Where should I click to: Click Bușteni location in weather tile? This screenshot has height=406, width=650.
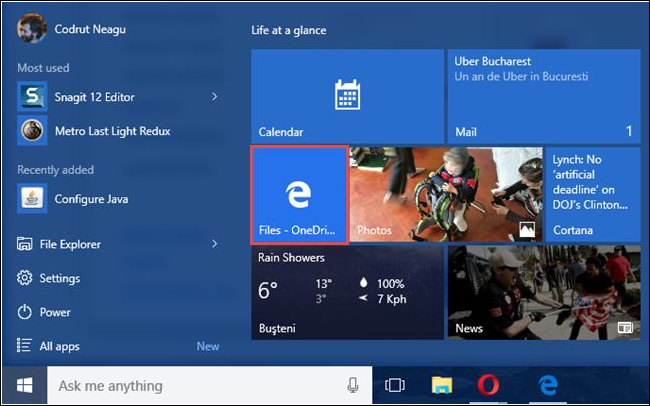(277, 328)
